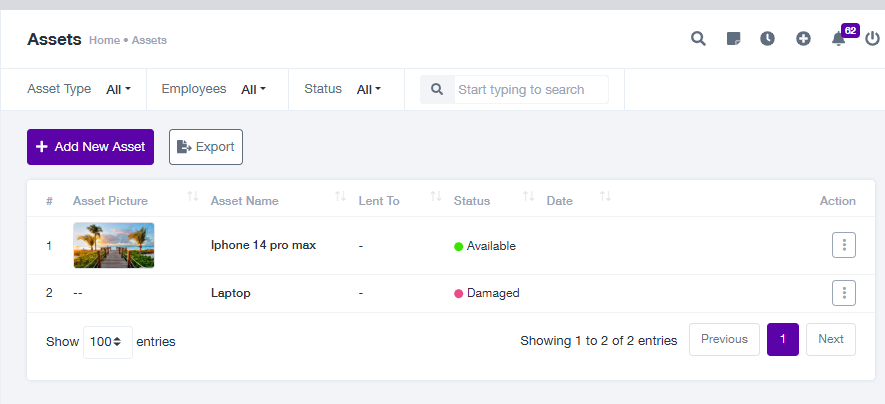
Task: Click the Available status text
Action: coord(491,246)
